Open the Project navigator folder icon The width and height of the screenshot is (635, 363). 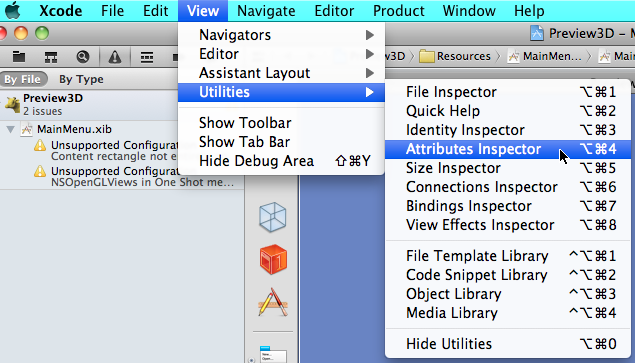point(19,57)
